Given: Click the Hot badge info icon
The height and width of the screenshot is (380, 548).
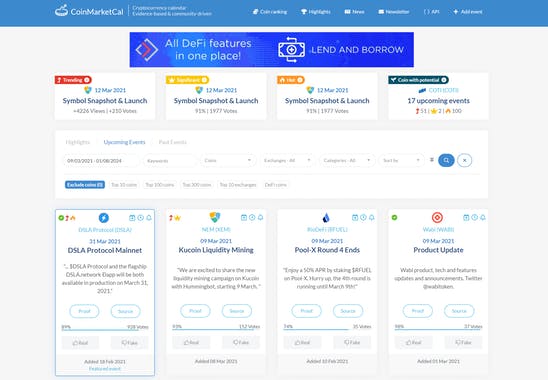Looking at the screenshot, I should tap(300, 80).
